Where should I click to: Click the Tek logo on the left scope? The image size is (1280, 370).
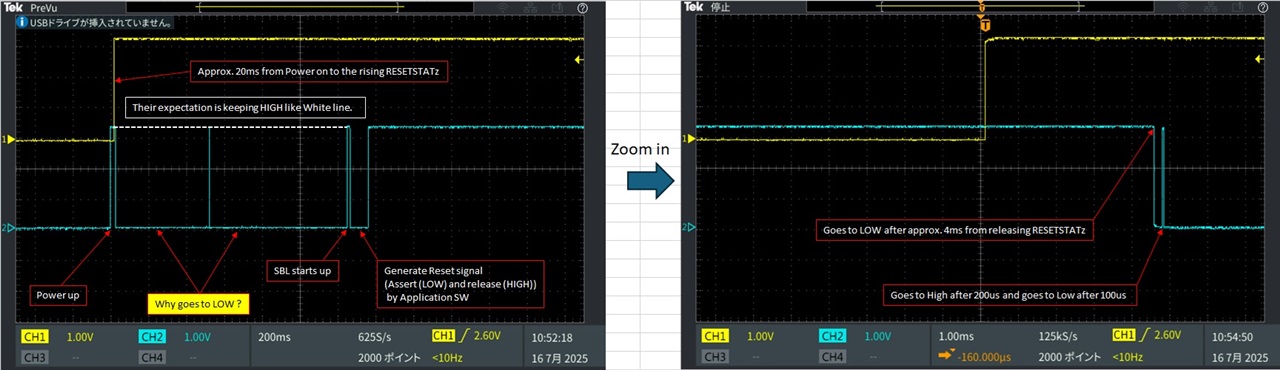pos(12,7)
